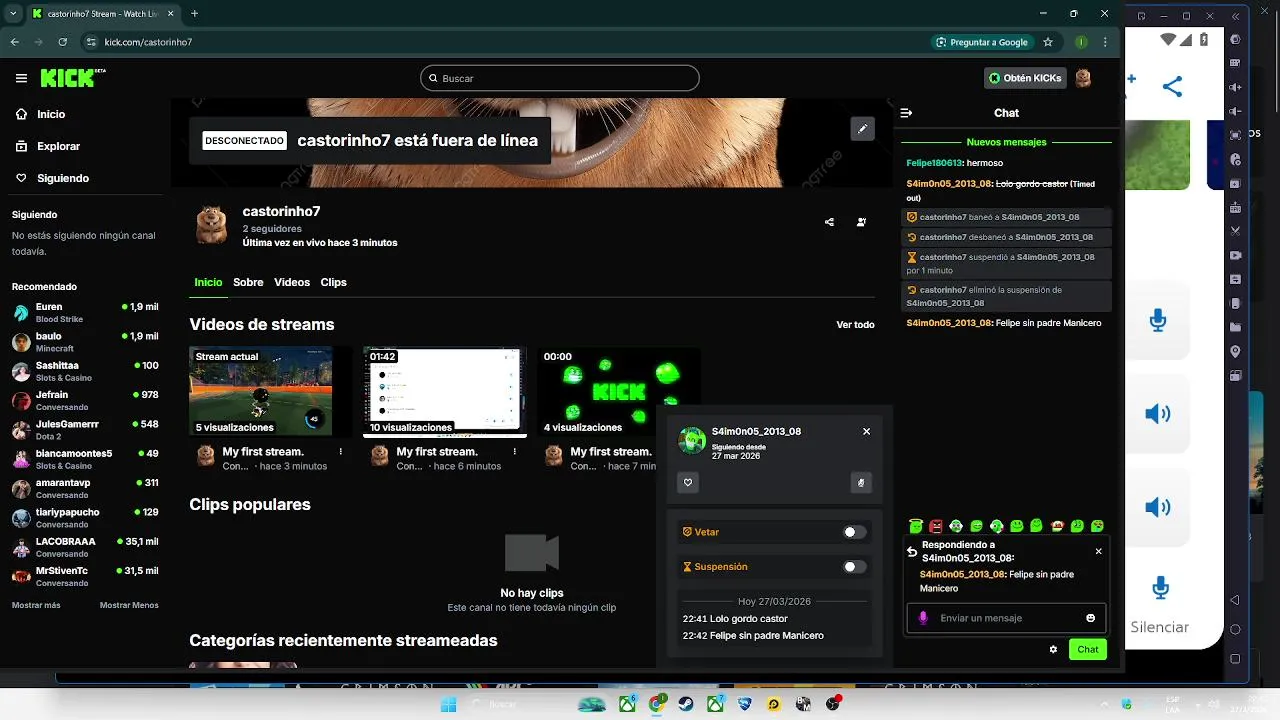
Task: Click the follow user icon next to share
Action: click(x=861, y=222)
